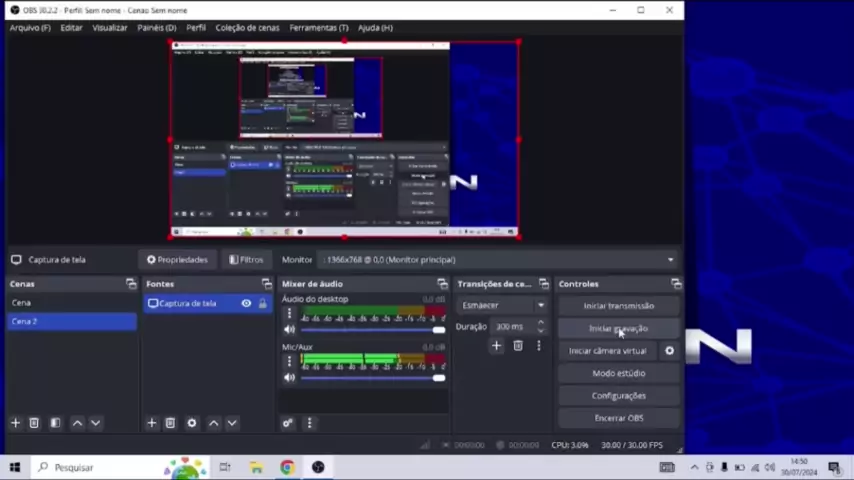The image size is (854, 480).
Task: Open source properties gear in Fontes toolbar
Action: coord(192,423)
